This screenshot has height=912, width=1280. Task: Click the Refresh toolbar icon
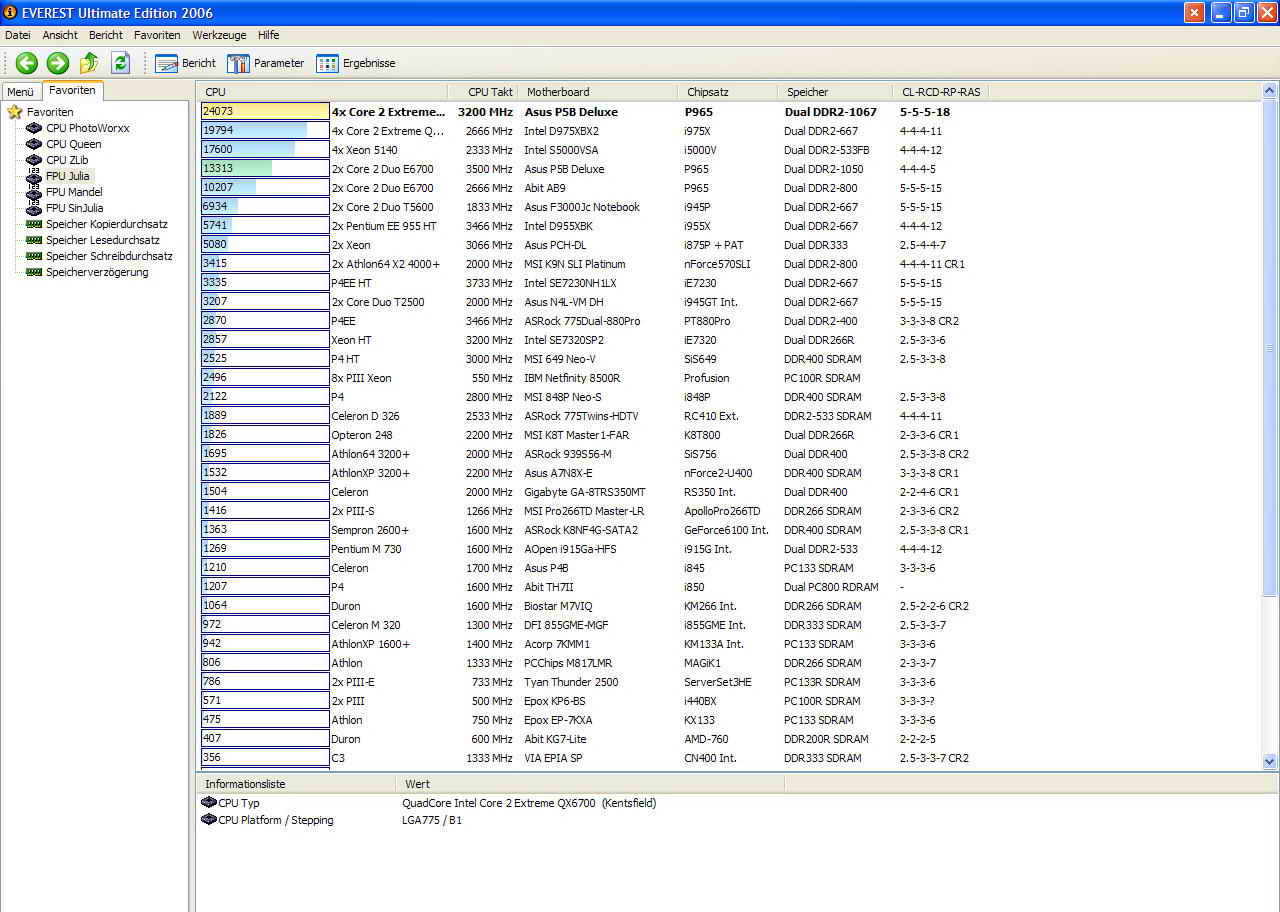coord(121,63)
